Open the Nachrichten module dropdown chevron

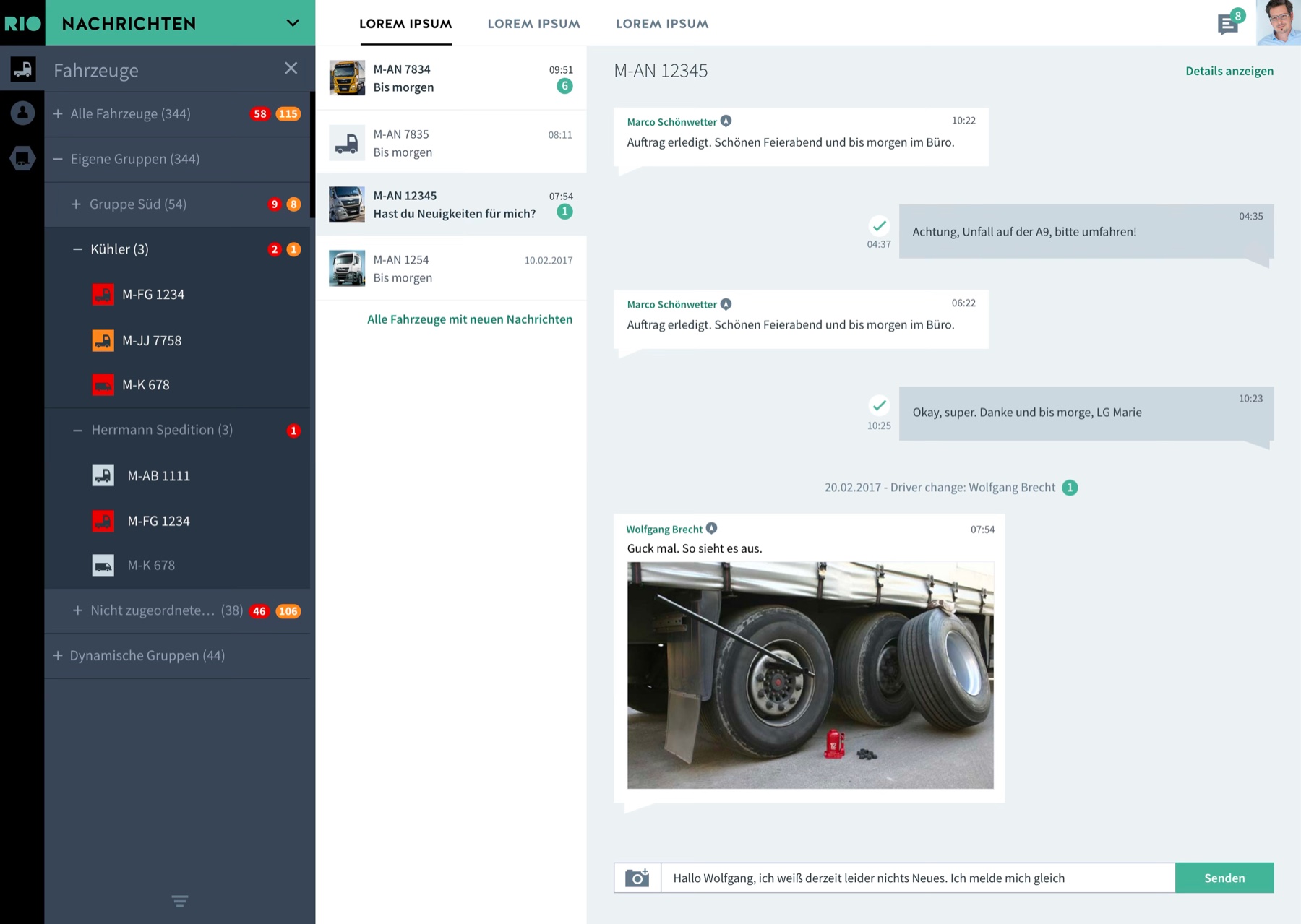pyautogui.click(x=293, y=22)
